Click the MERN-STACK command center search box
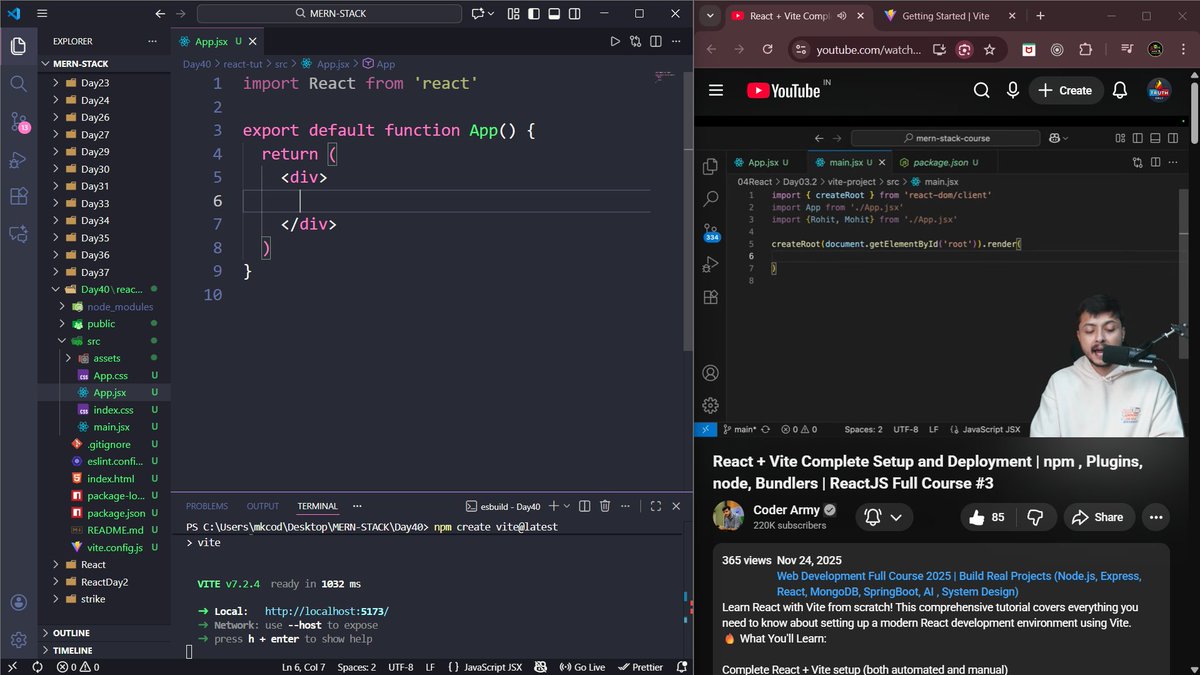 coord(329,14)
